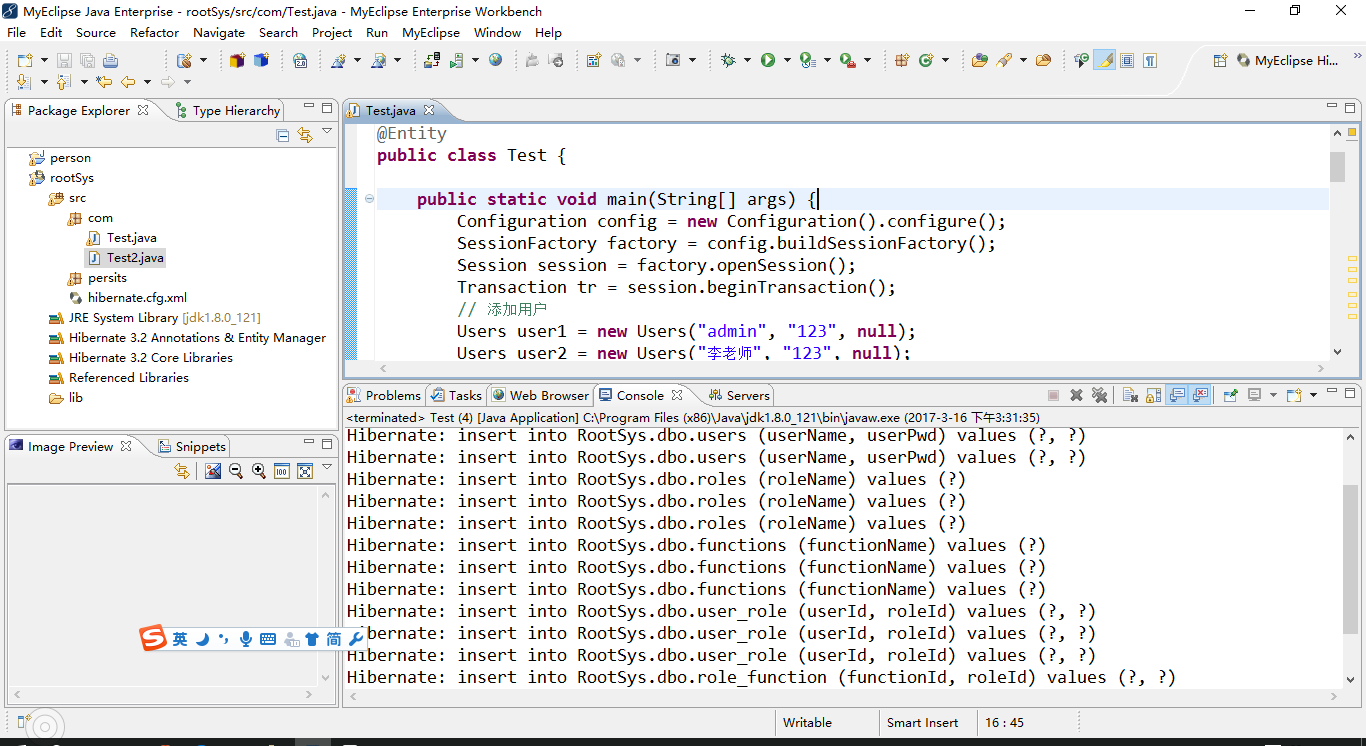The height and width of the screenshot is (746, 1366).
Task: Click the New Java Class green C icon
Action: 926,60
